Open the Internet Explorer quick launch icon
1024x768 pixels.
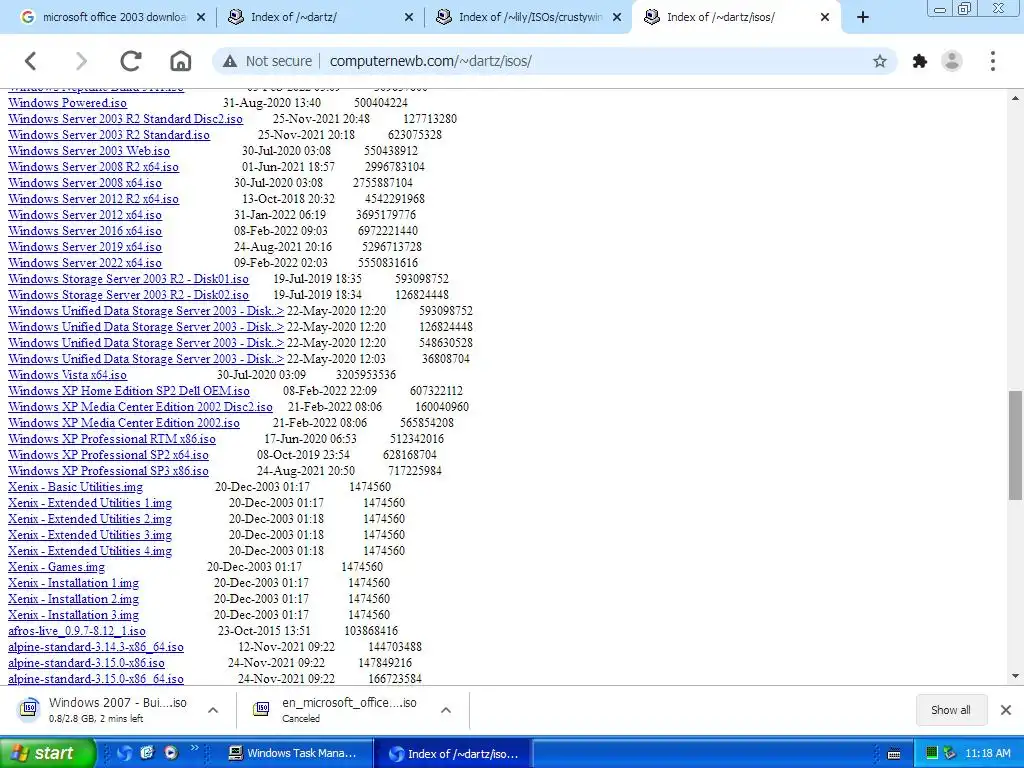(x=147, y=753)
